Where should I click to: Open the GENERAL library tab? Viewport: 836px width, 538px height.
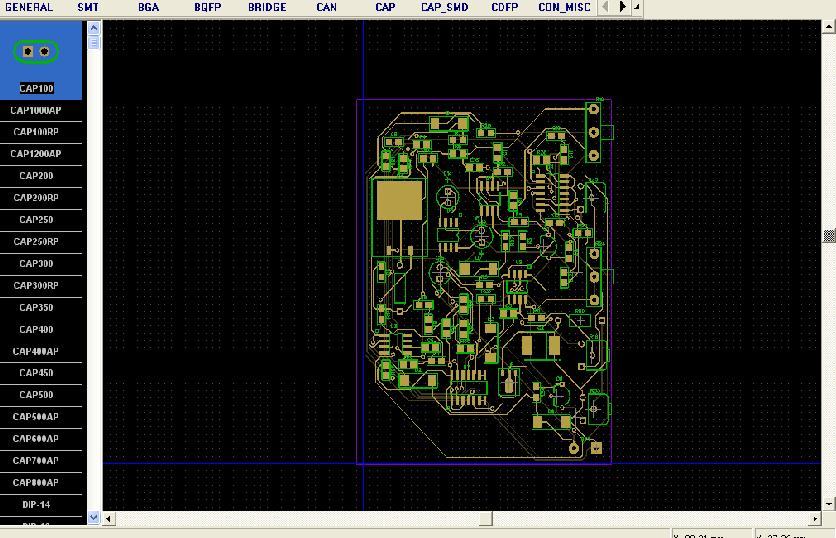[x=30, y=7]
